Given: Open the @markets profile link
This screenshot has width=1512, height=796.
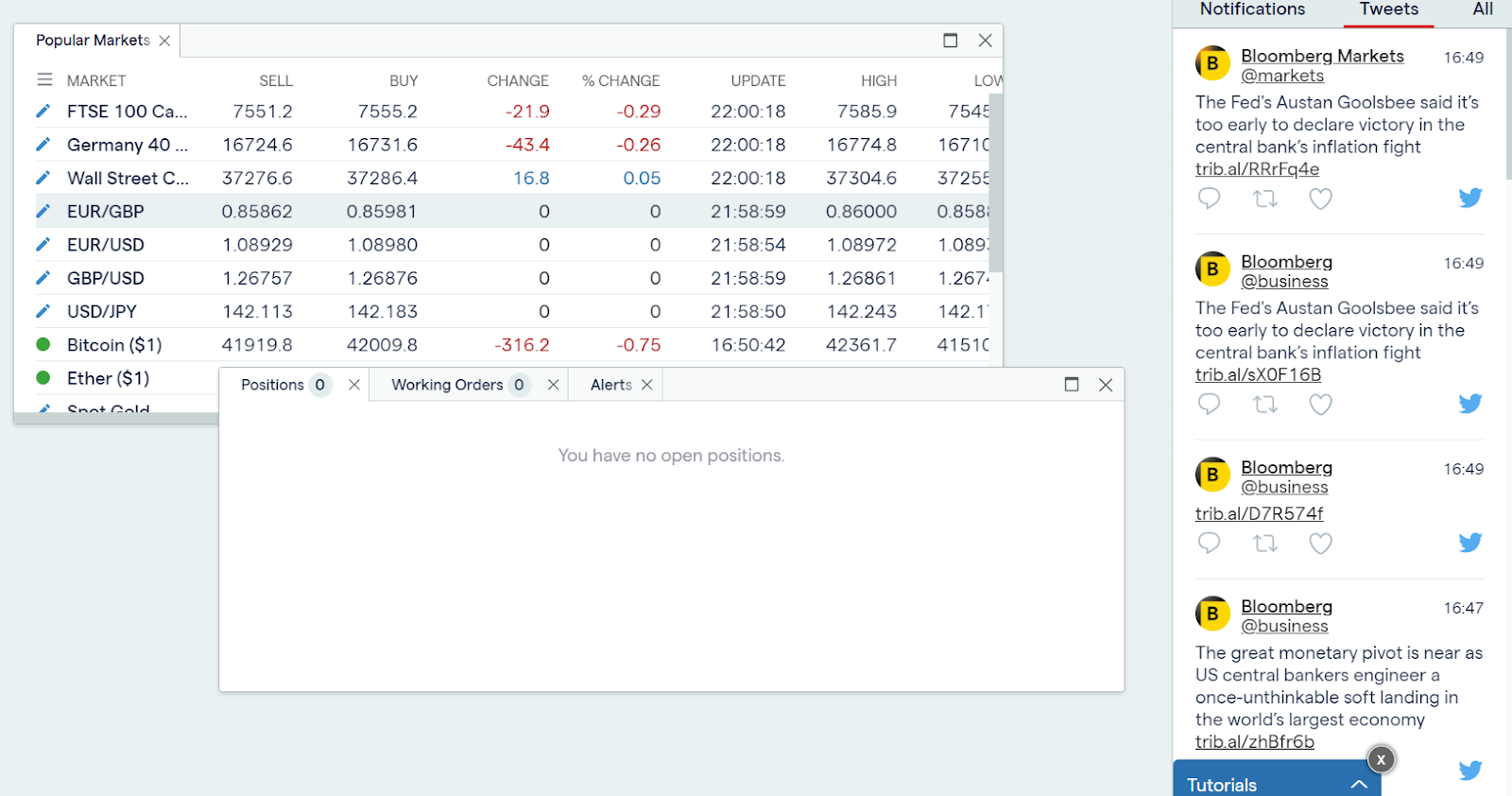Looking at the screenshot, I should pyautogui.click(x=1282, y=76).
